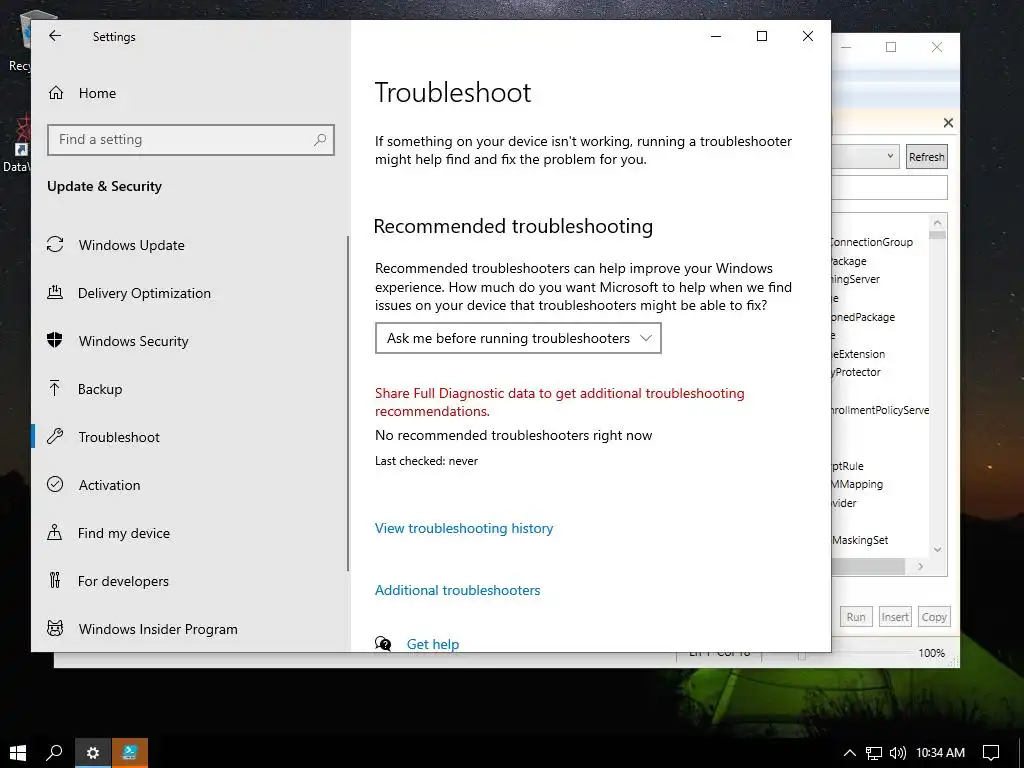Click the PowerShell ISE taskbar icon
Image resolution: width=1024 pixels, height=768 pixels.
130,752
